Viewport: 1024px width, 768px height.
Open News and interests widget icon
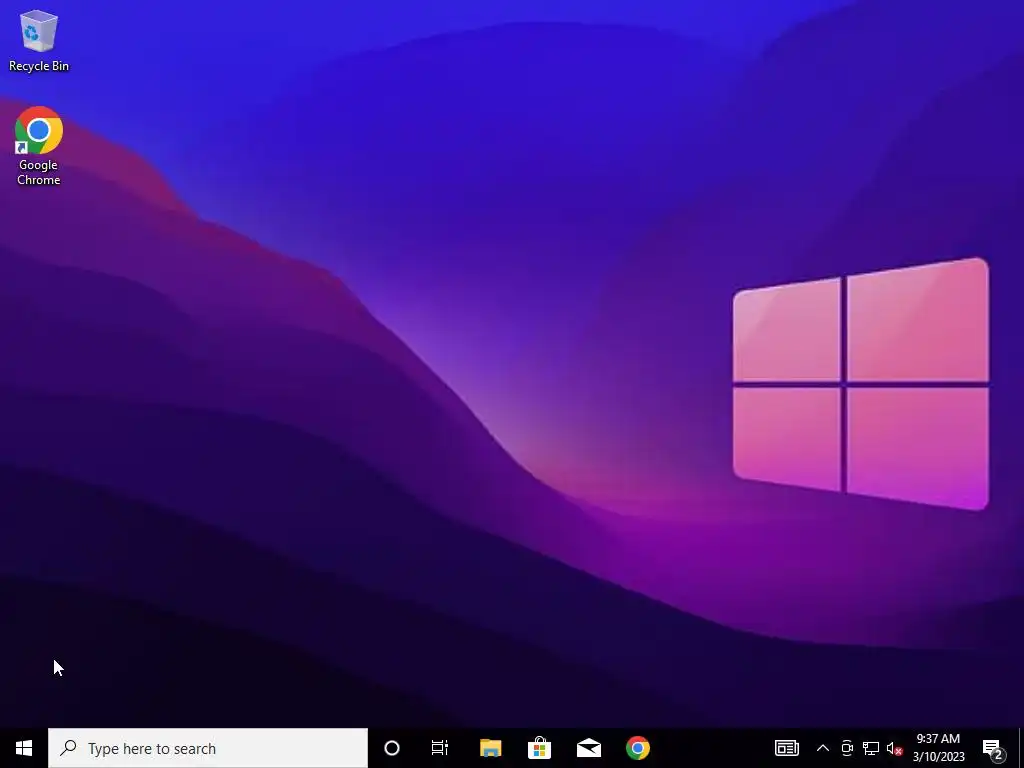(x=786, y=748)
